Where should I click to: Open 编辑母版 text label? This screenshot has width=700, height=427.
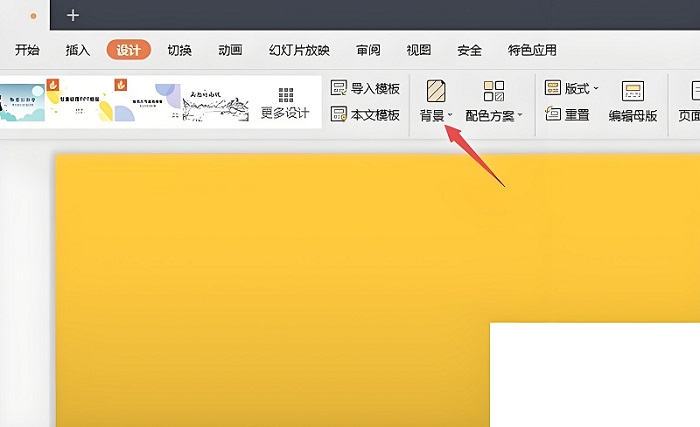point(633,116)
